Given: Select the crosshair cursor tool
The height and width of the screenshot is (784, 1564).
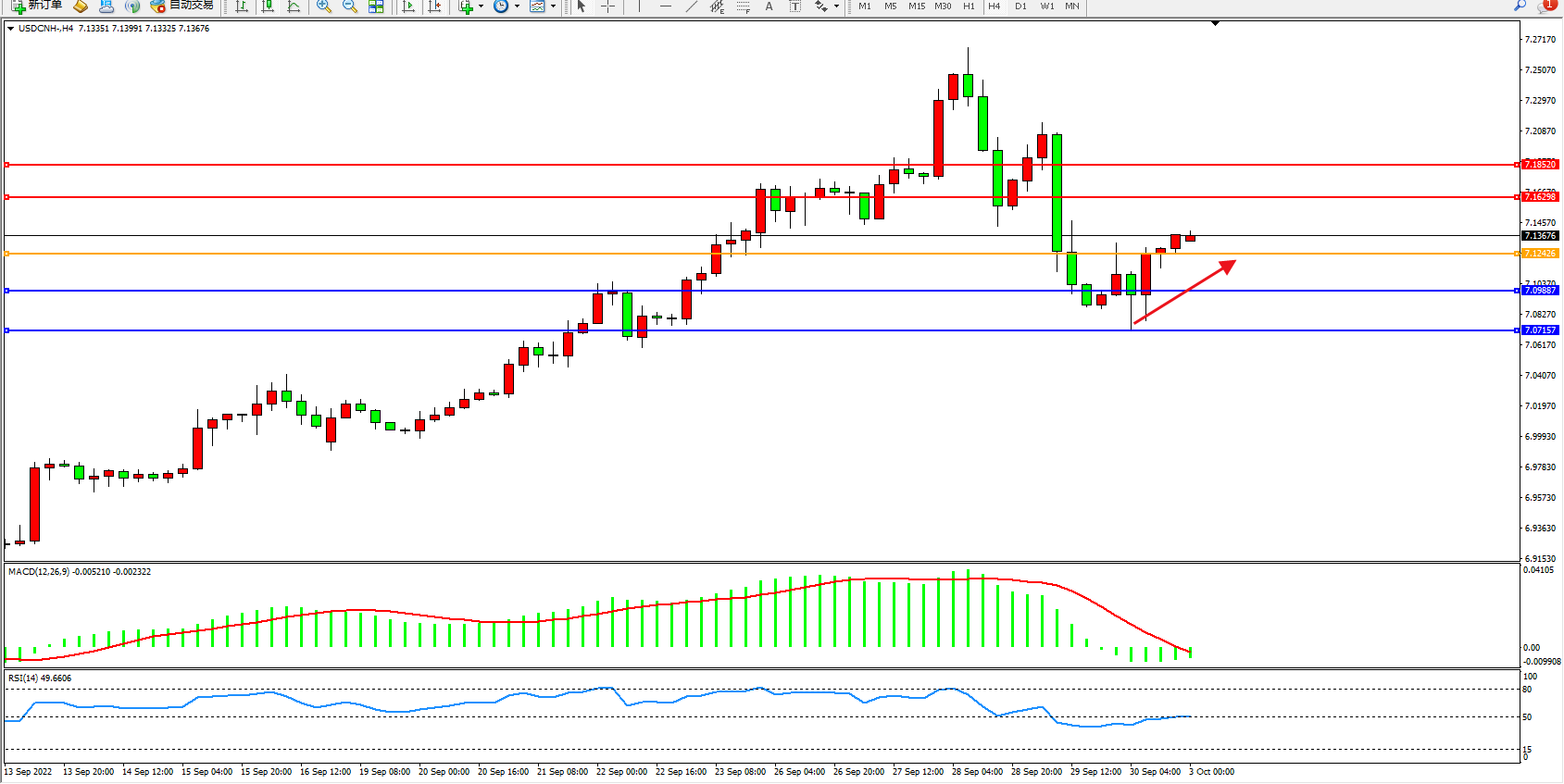Looking at the screenshot, I should point(607,6).
